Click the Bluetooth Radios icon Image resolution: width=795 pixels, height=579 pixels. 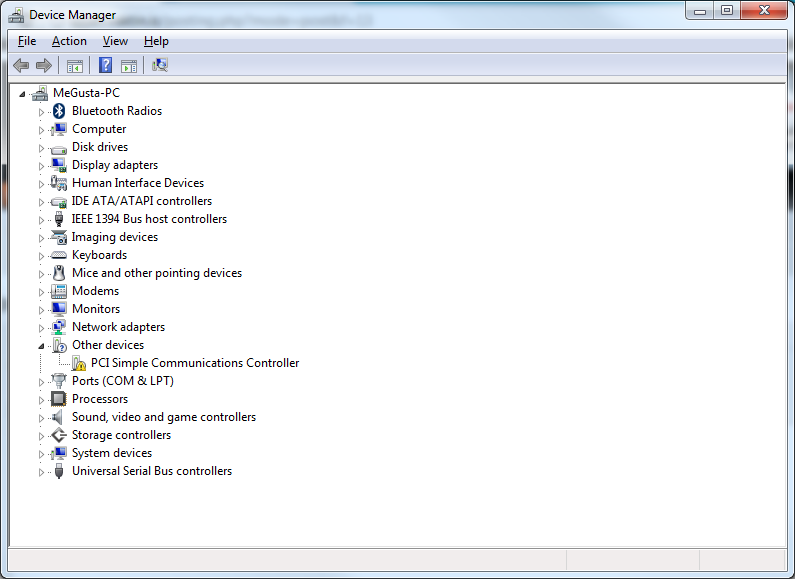pyautogui.click(x=59, y=111)
